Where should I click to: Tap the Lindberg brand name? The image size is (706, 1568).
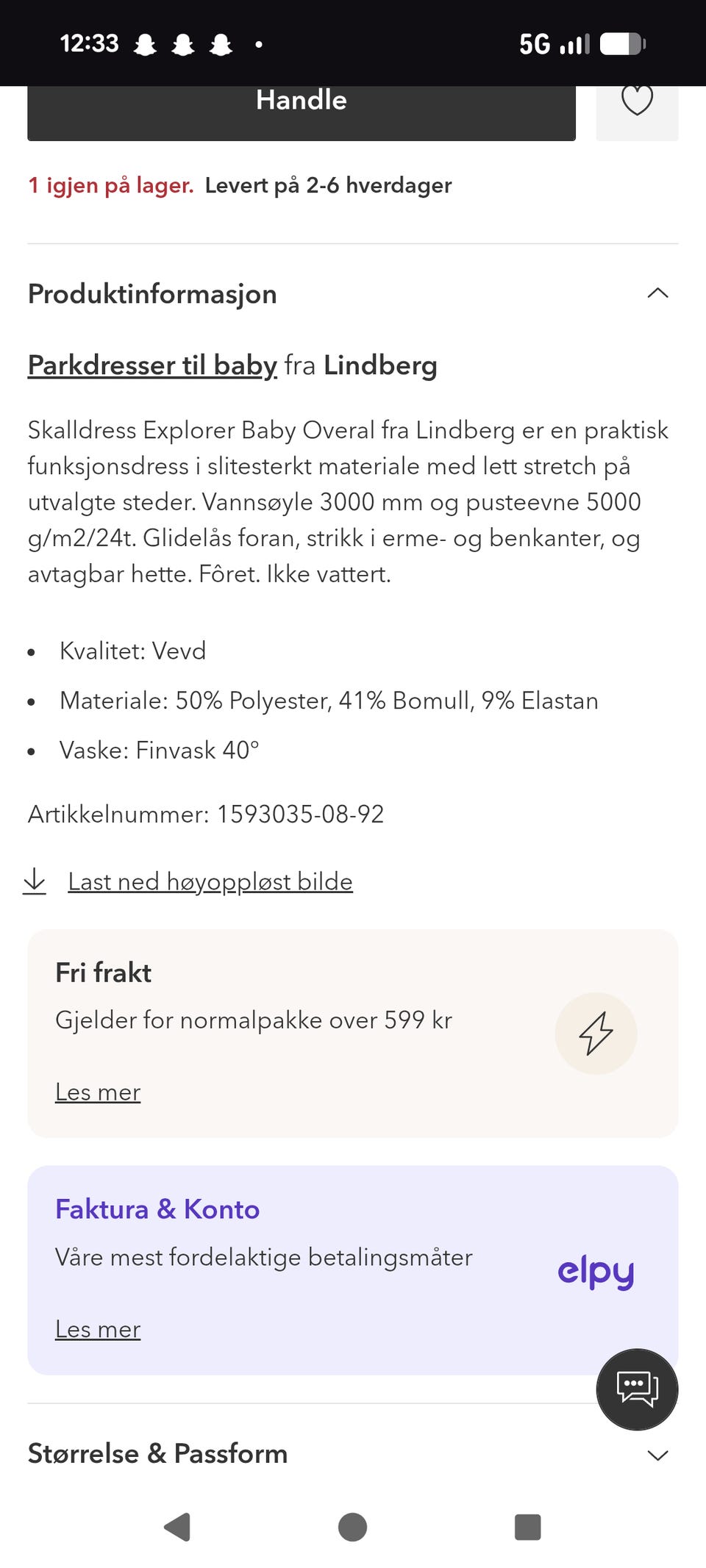tap(380, 365)
